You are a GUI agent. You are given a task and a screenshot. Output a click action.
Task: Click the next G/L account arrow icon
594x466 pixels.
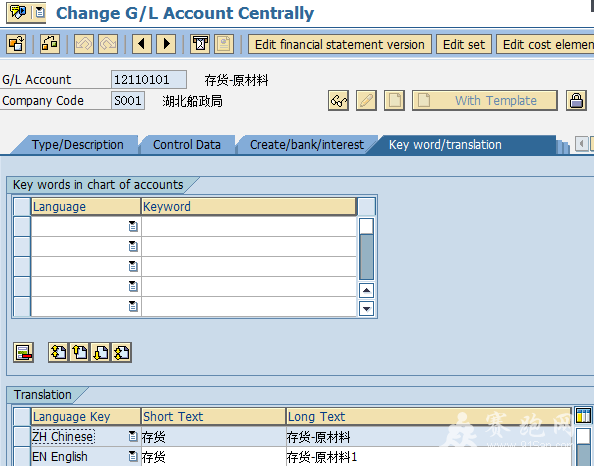tap(166, 44)
